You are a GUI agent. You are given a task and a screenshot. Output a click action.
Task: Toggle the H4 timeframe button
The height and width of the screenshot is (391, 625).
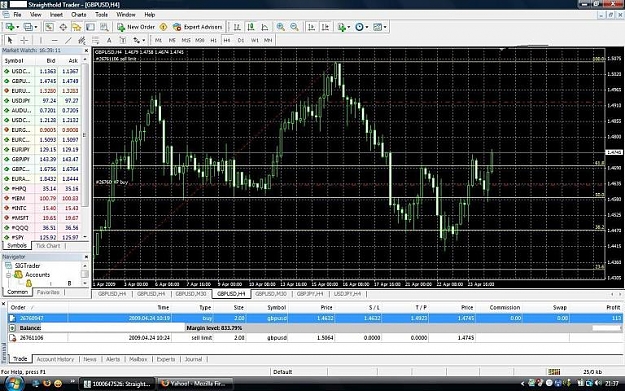point(227,40)
